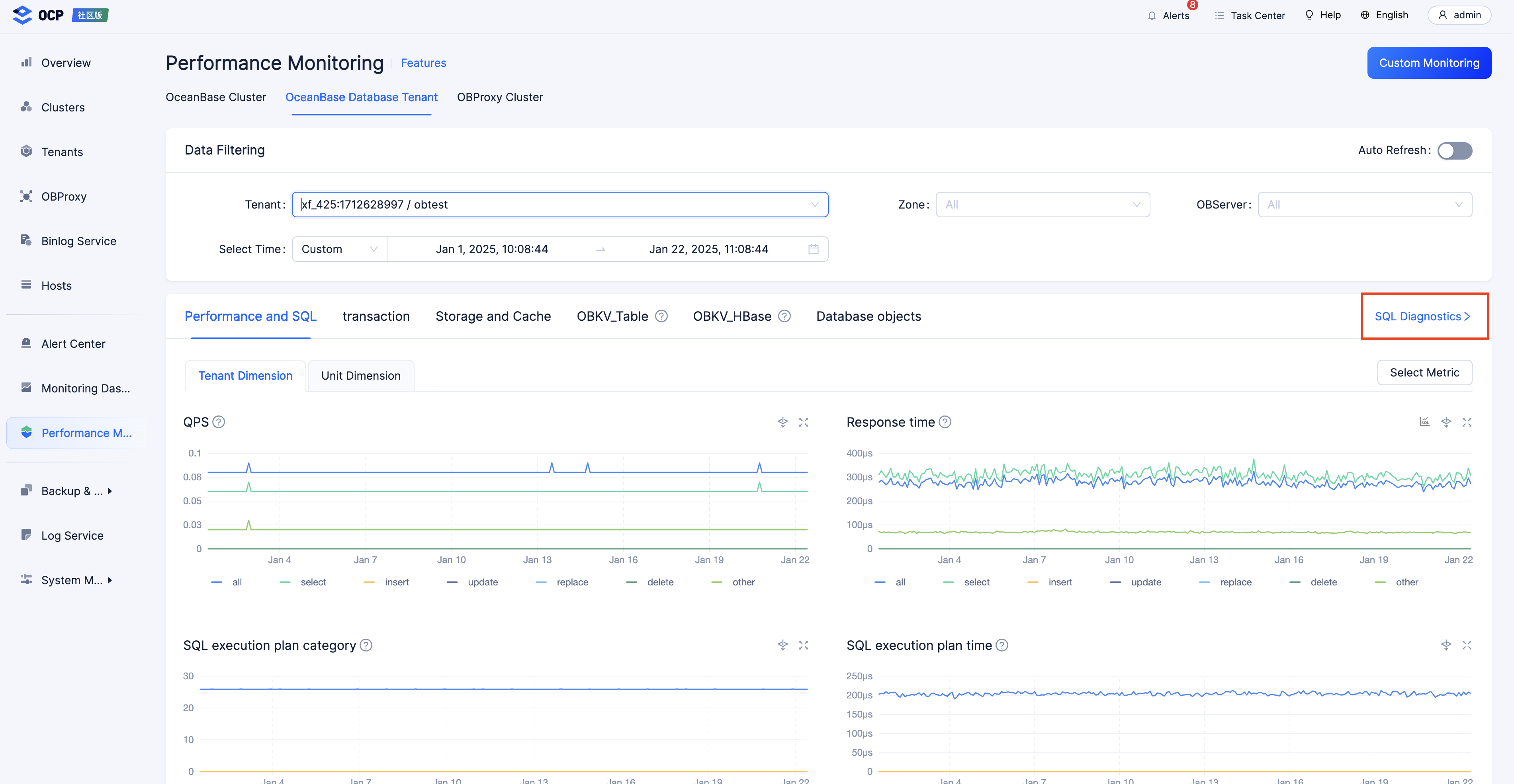Toggle 'other' series in Response time legend
The width and height of the screenshot is (1514, 784).
tap(1397, 582)
